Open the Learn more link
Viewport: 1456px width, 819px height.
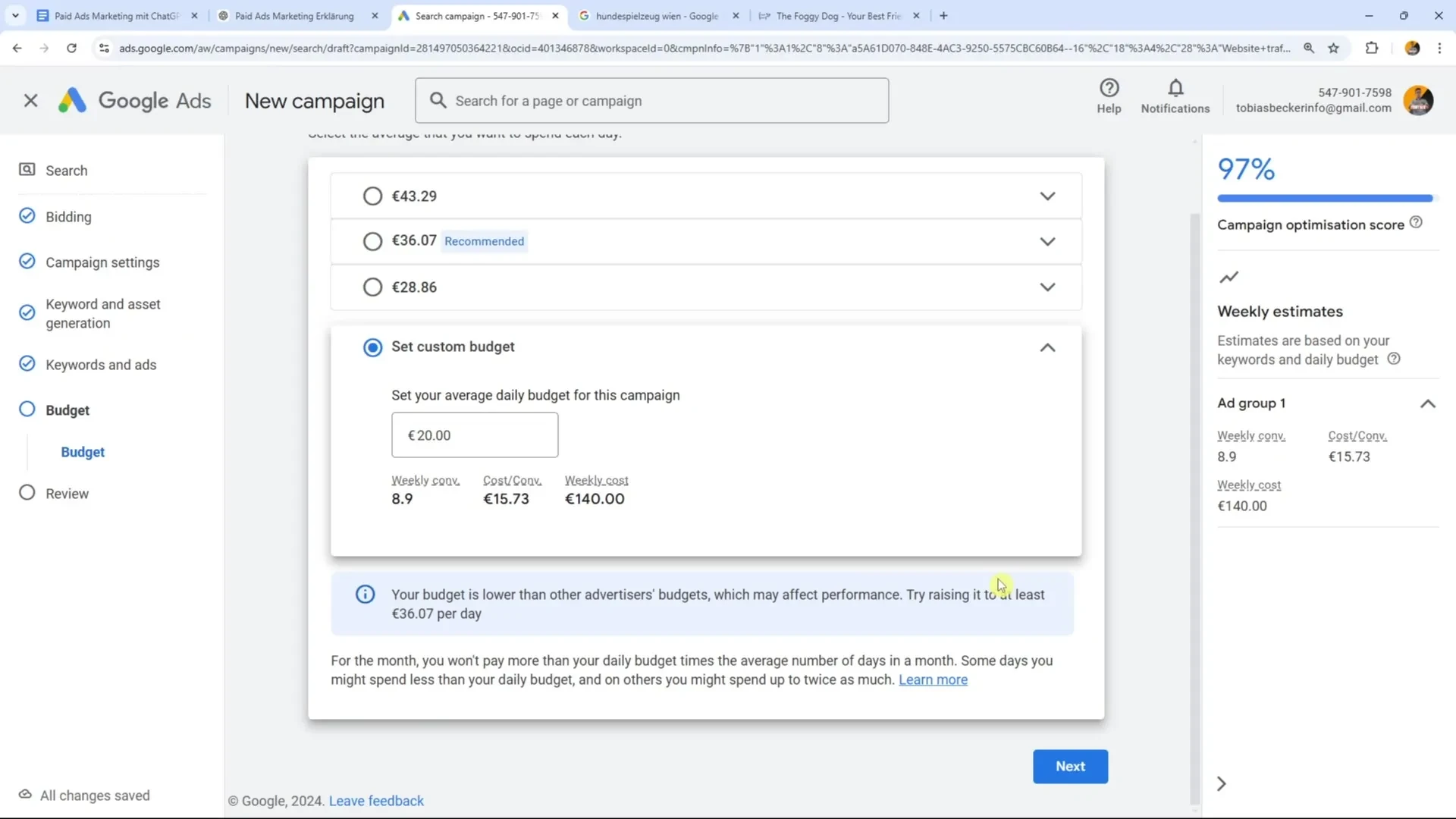pyautogui.click(x=932, y=680)
